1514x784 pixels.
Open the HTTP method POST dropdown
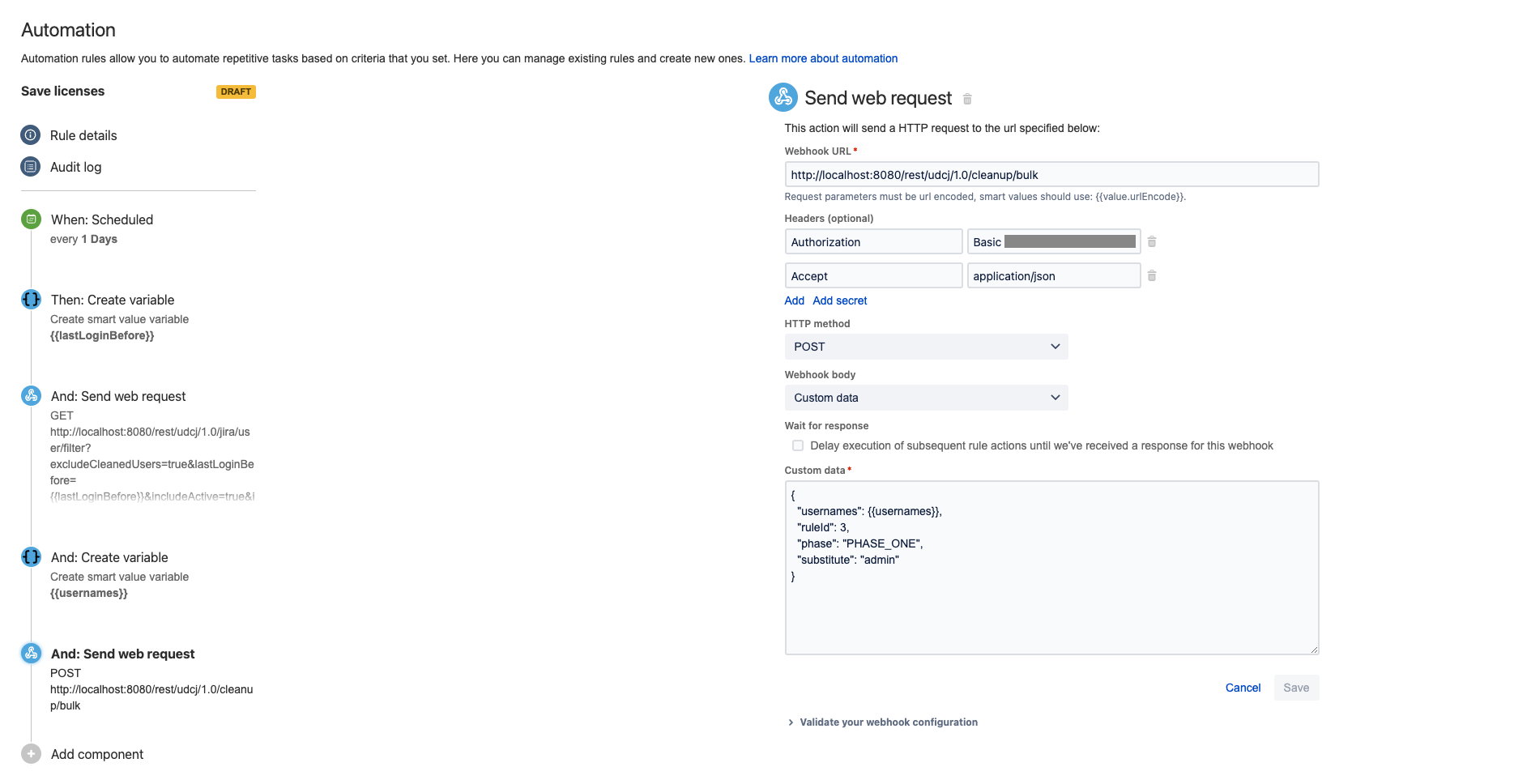pyautogui.click(x=926, y=347)
